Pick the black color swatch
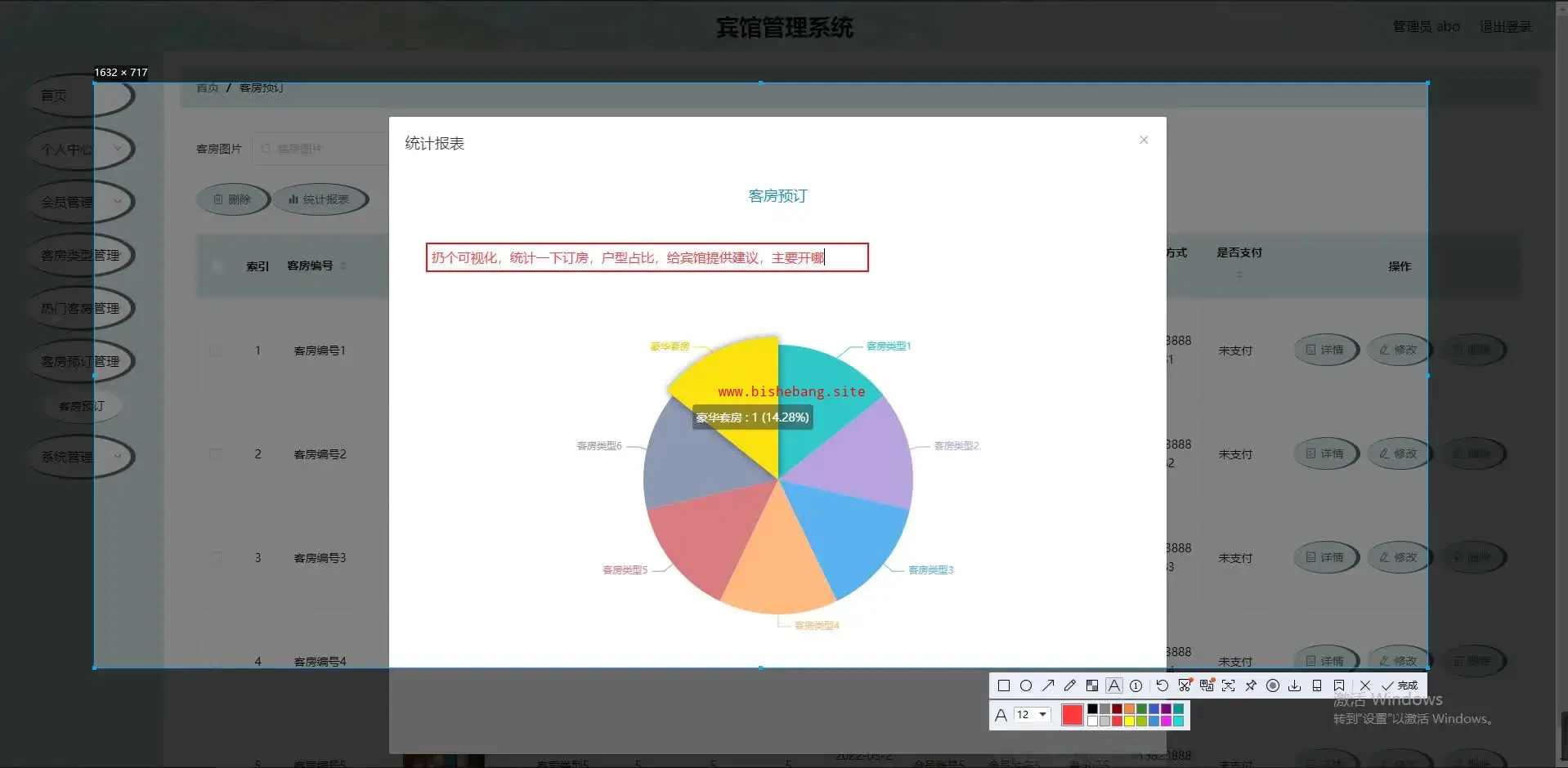This screenshot has height=768, width=1568. (x=1092, y=709)
